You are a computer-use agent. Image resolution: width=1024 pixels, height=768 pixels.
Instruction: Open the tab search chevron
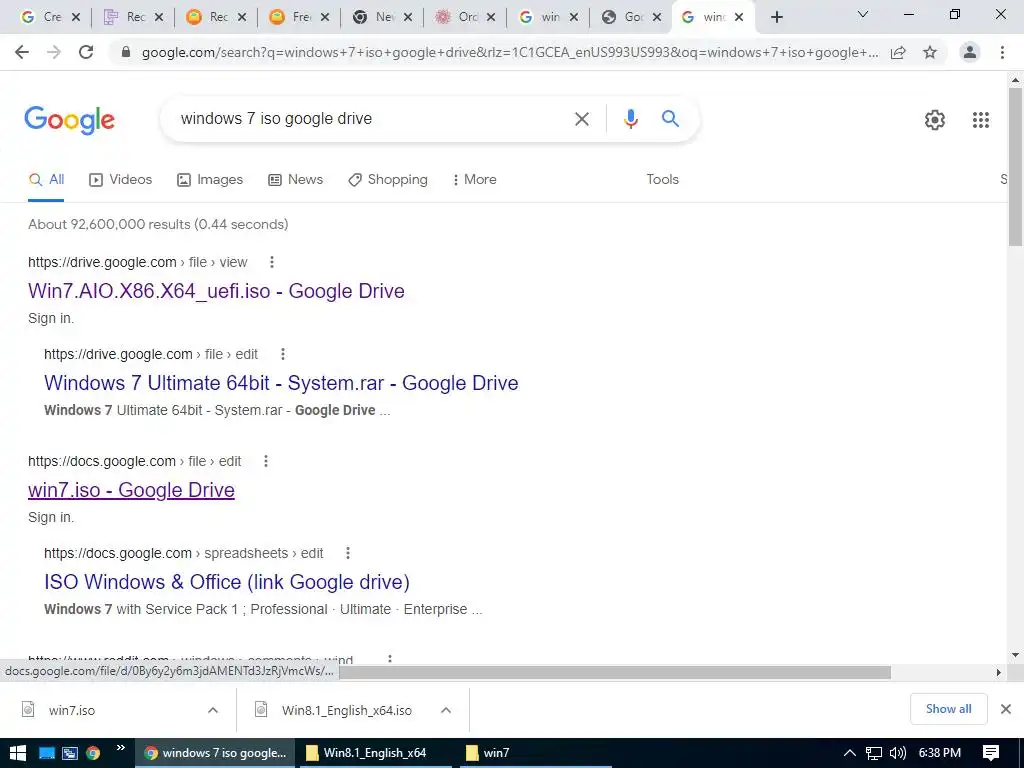coord(863,14)
